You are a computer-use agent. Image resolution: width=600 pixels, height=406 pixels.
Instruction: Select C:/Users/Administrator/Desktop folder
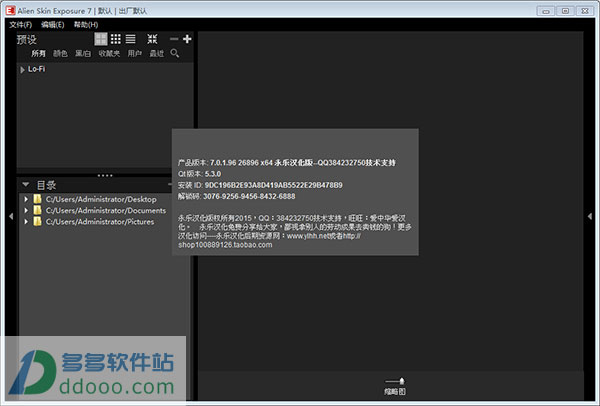click(x=101, y=199)
